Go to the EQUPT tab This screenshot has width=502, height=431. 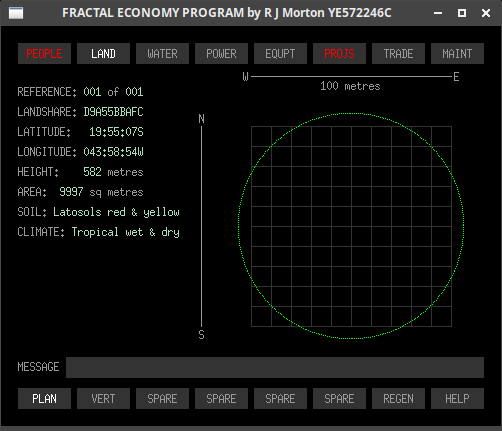pyautogui.click(x=280, y=53)
